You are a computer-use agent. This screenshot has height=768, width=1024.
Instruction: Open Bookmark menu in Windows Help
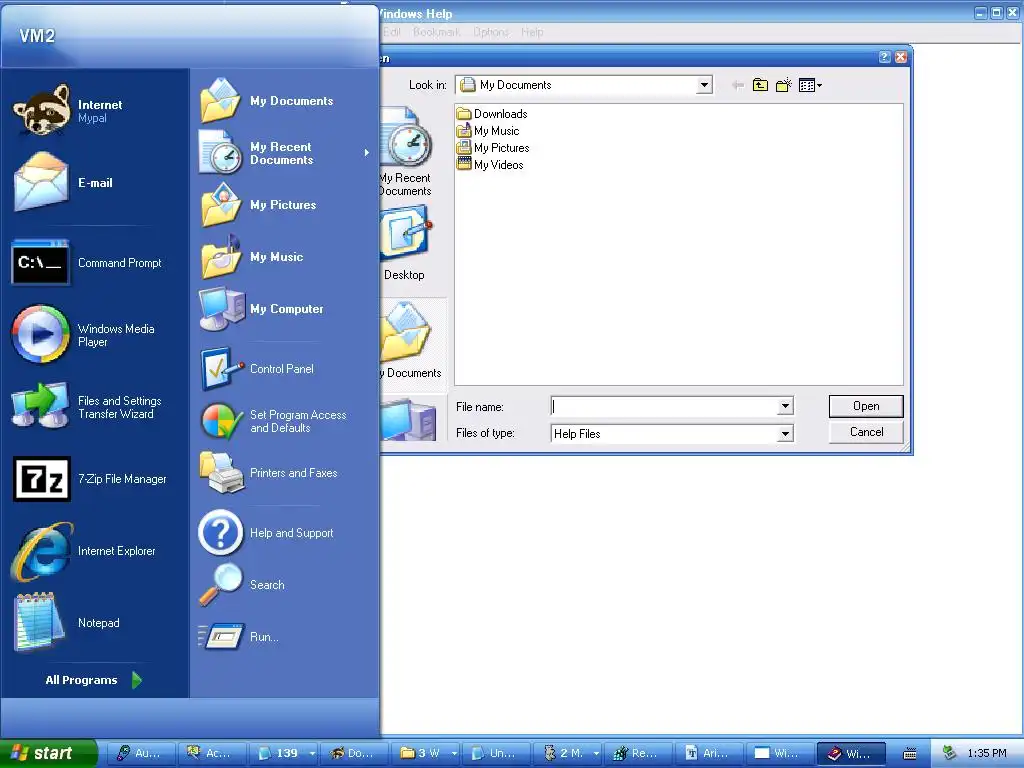pyautogui.click(x=436, y=32)
